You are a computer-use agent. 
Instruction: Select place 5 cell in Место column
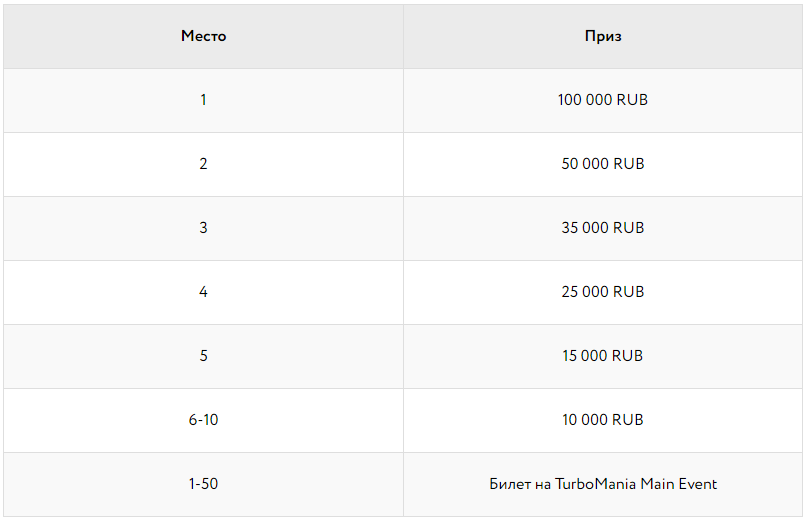tap(203, 356)
